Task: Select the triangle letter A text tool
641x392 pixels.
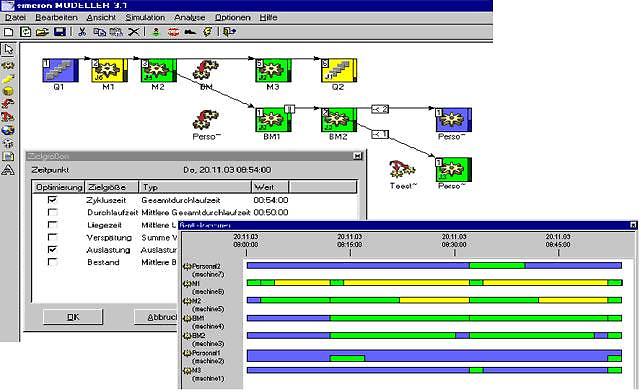Action: (8, 170)
